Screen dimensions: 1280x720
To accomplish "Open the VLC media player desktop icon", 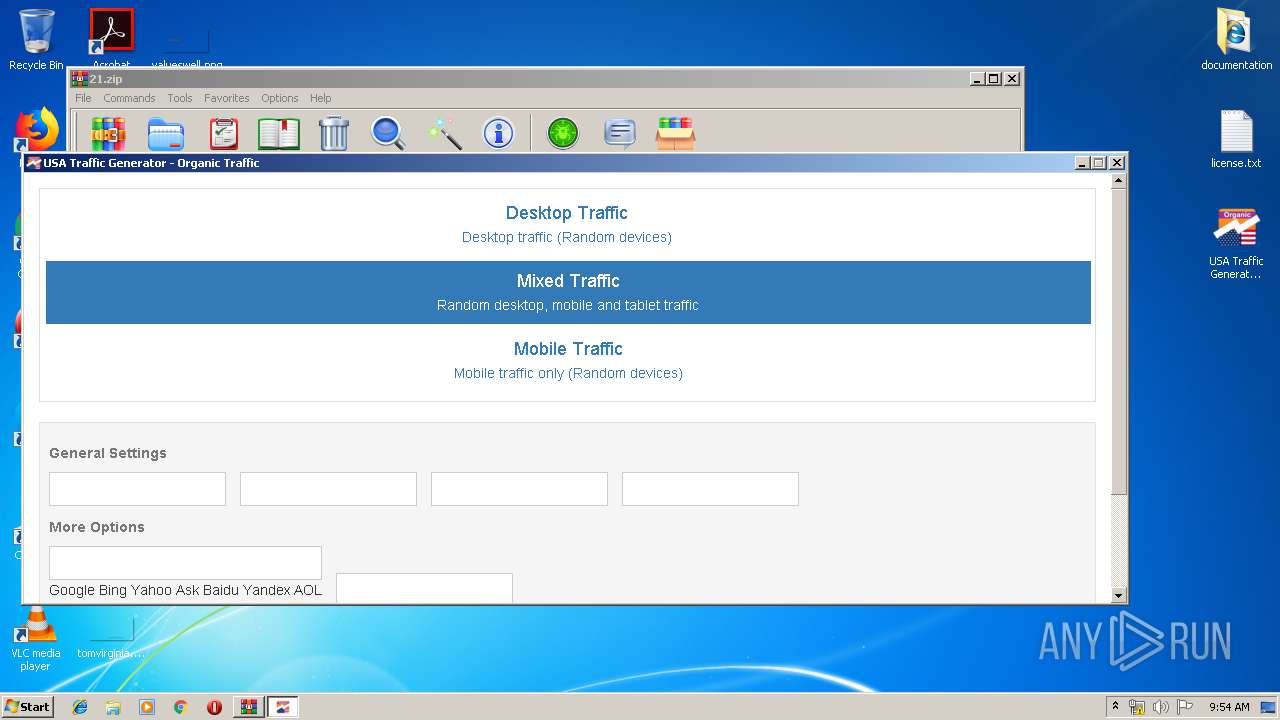I will point(36,640).
